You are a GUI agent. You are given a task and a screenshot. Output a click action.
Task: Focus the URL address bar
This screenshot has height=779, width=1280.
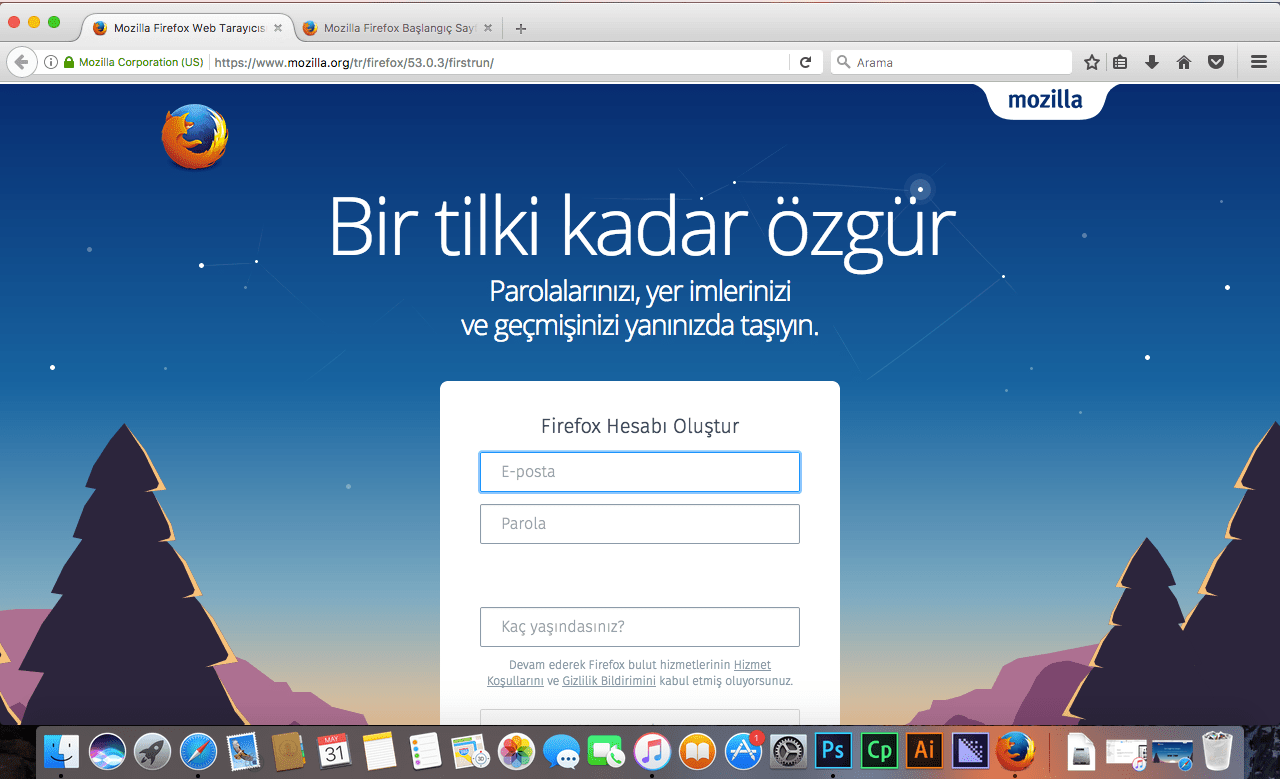500,62
